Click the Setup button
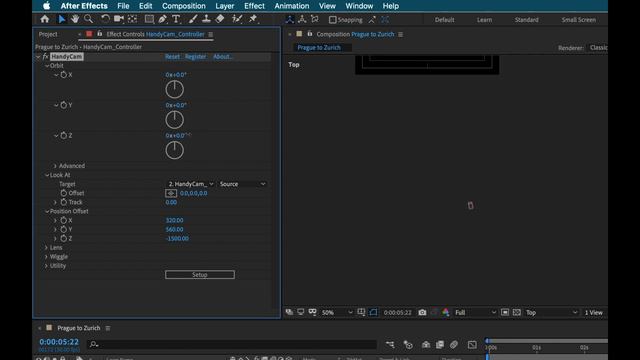 [x=200, y=275]
